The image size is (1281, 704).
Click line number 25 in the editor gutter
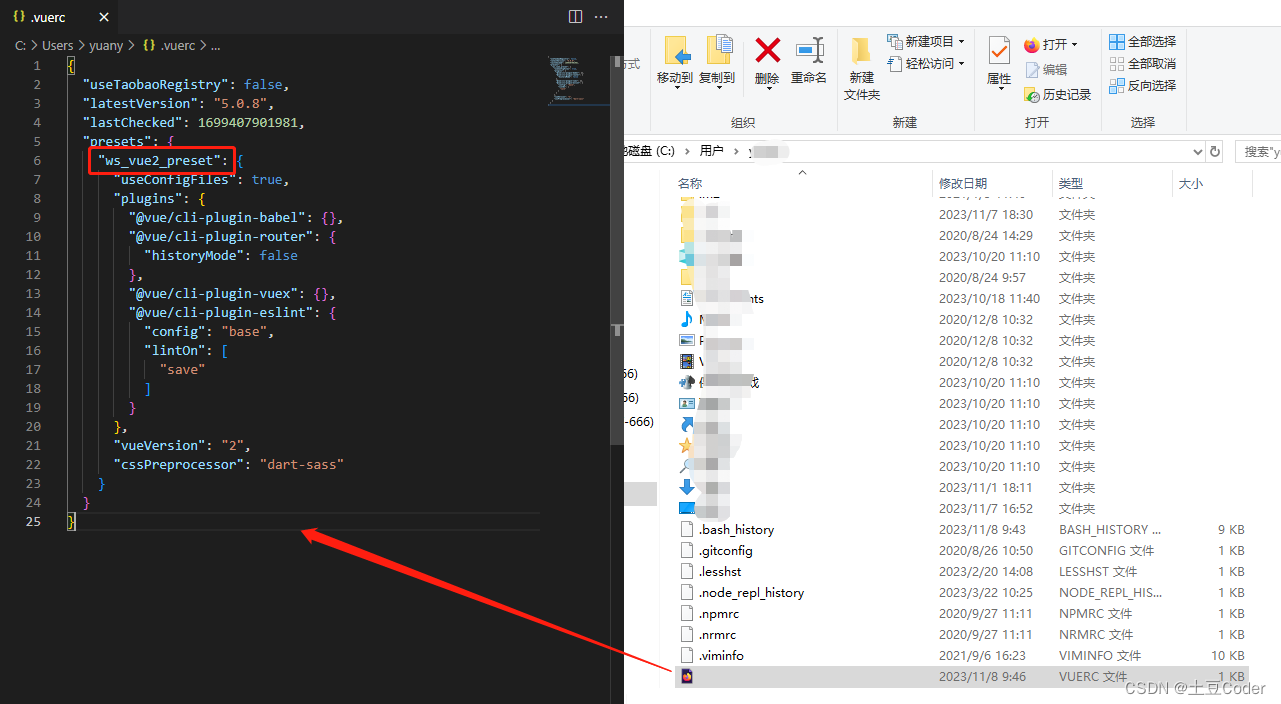34,521
